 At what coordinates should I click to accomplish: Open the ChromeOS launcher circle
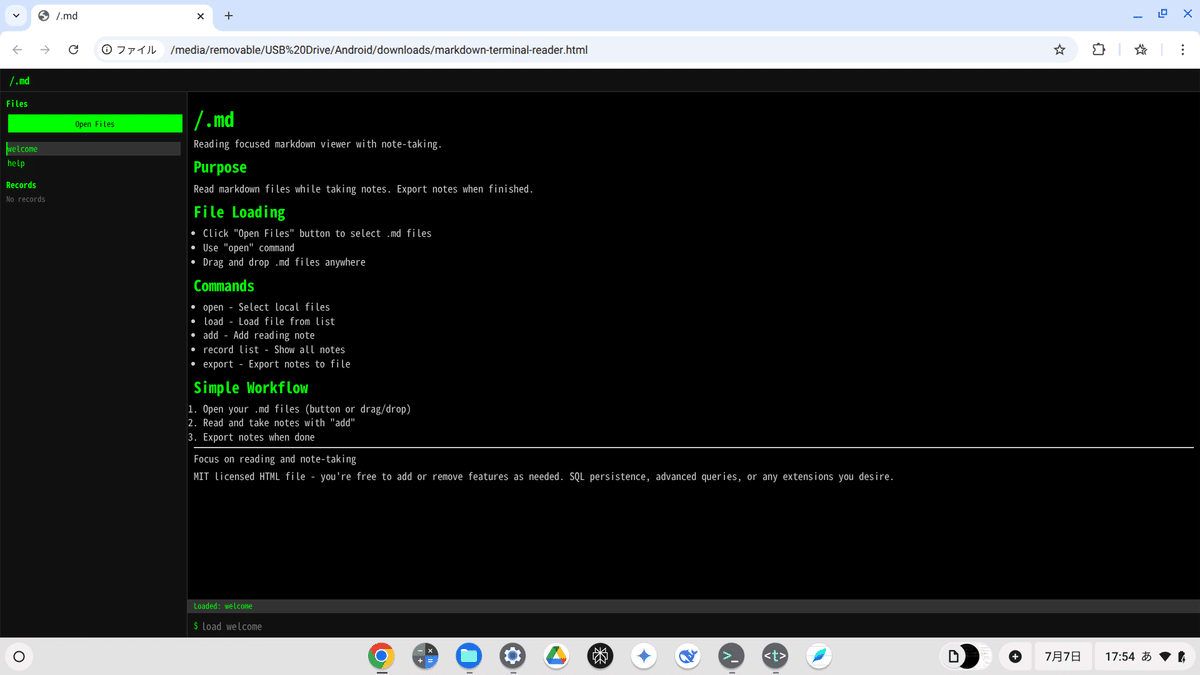pos(19,656)
